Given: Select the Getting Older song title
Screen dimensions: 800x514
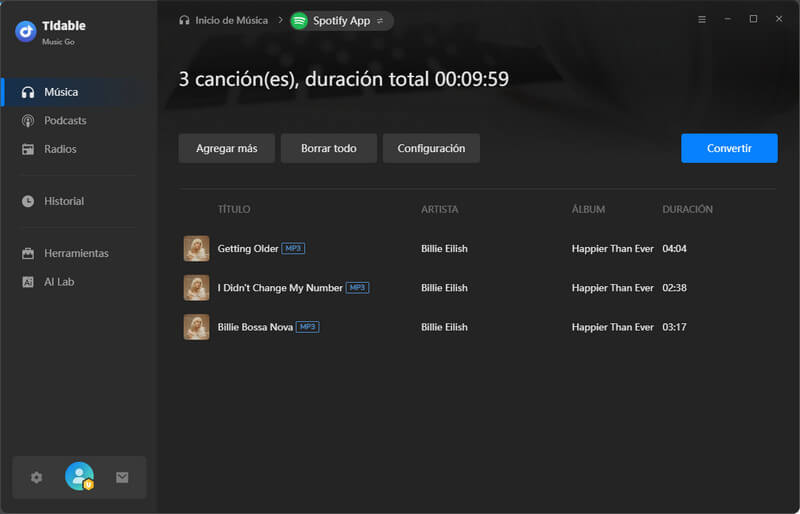Looking at the screenshot, I should (248, 249).
